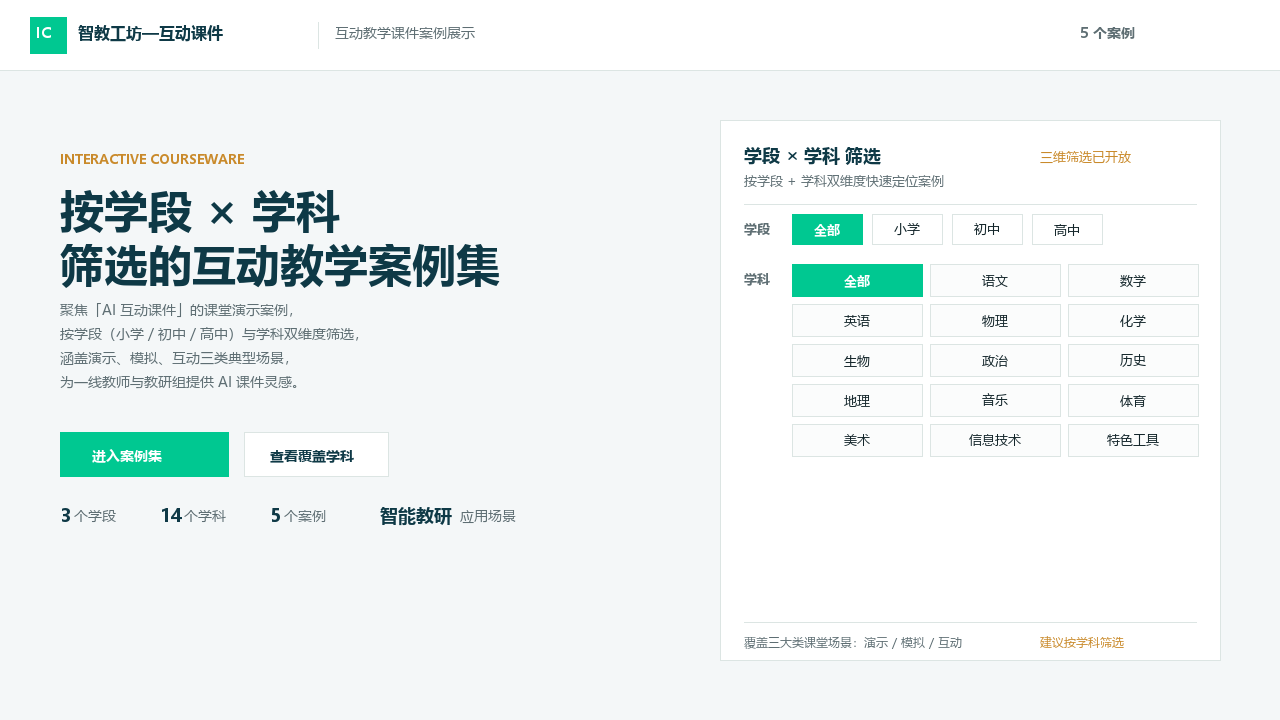1280x720 pixels.
Task: Click the 5 个案例 statistic below buttons
Action: [298, 516]
